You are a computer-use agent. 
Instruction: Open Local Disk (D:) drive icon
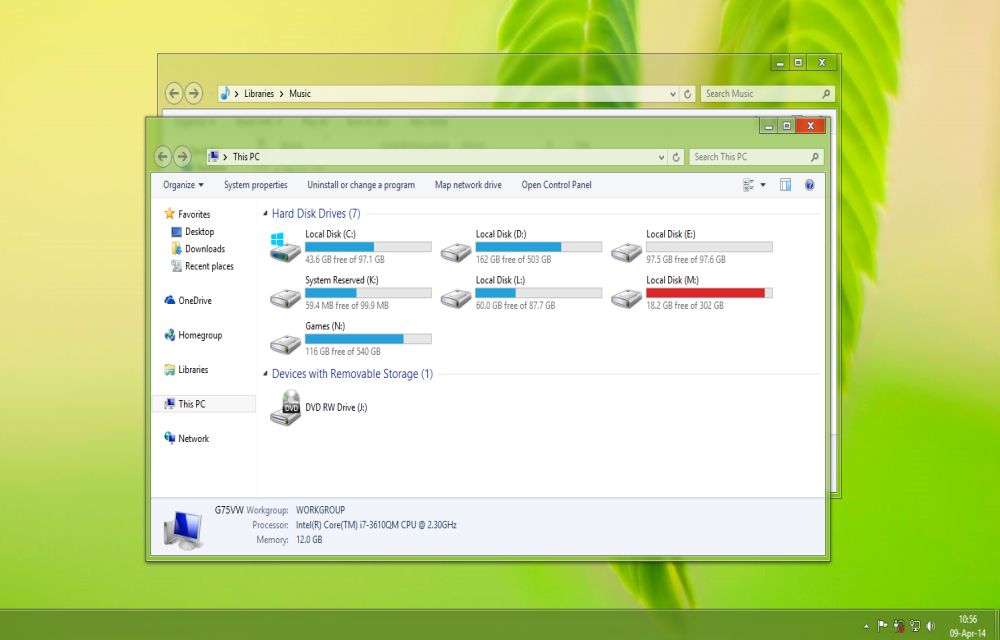click(455, 252)
